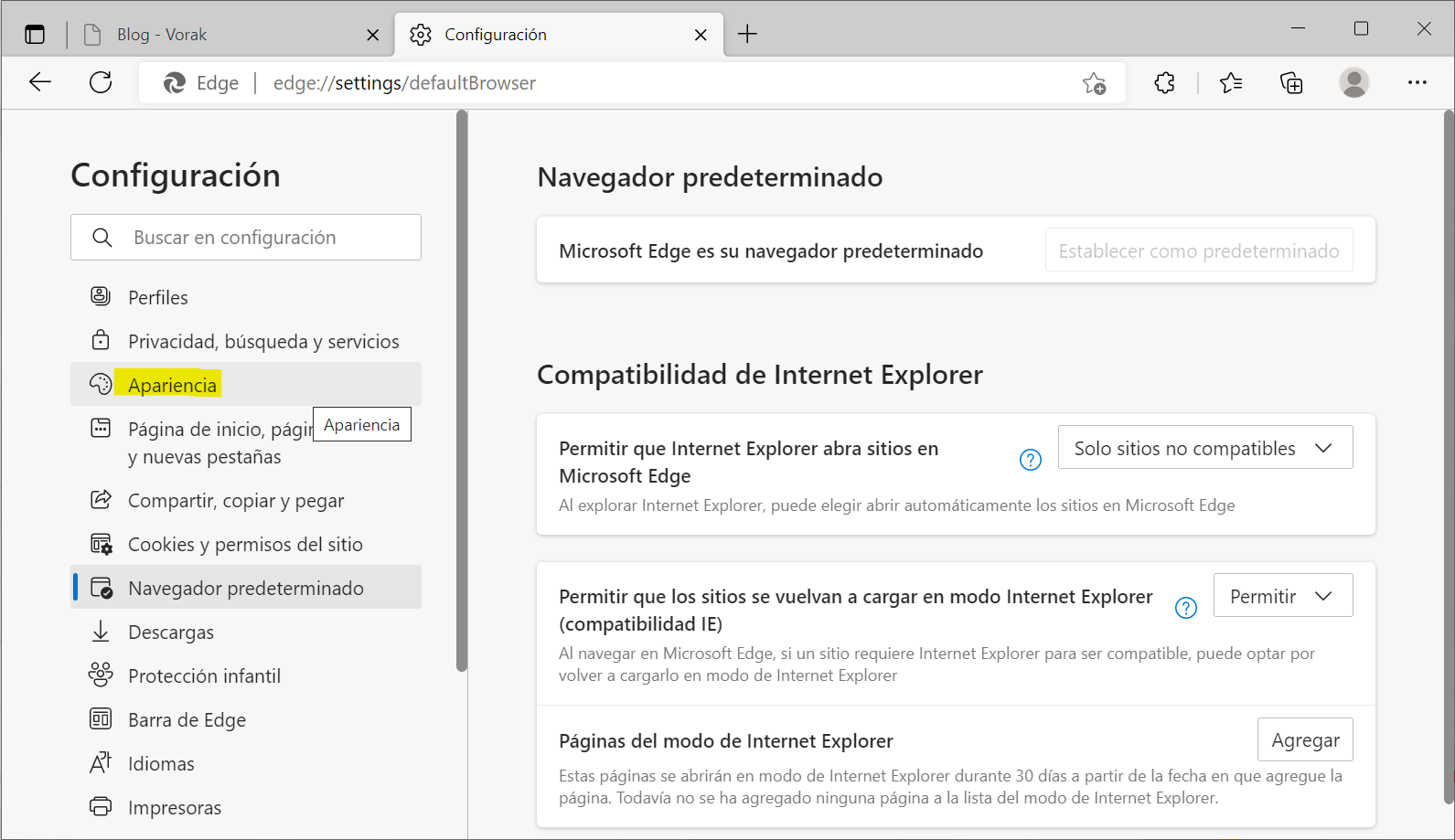Close the Blog - Vorak tab

(x=372, y=35)
